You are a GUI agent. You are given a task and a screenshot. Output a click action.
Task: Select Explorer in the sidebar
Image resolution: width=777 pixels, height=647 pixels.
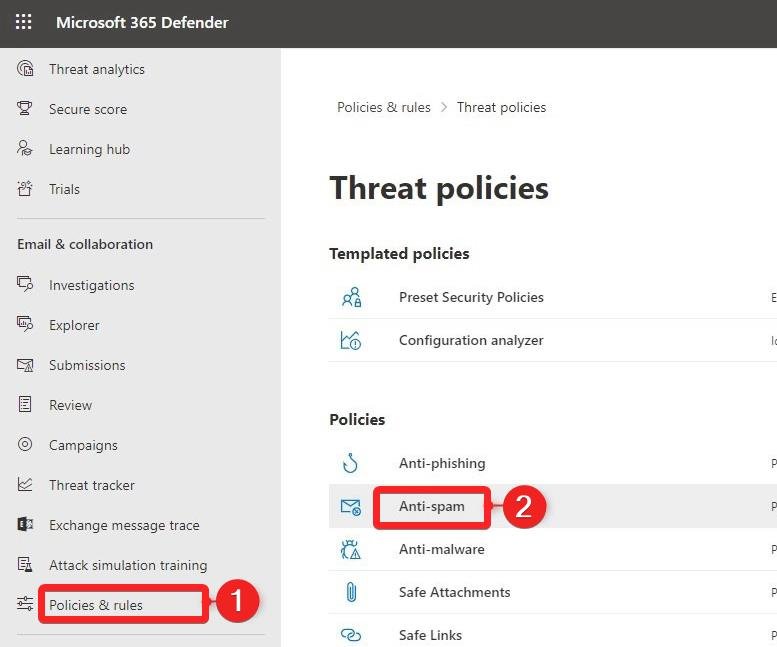(x=74, y=325)
